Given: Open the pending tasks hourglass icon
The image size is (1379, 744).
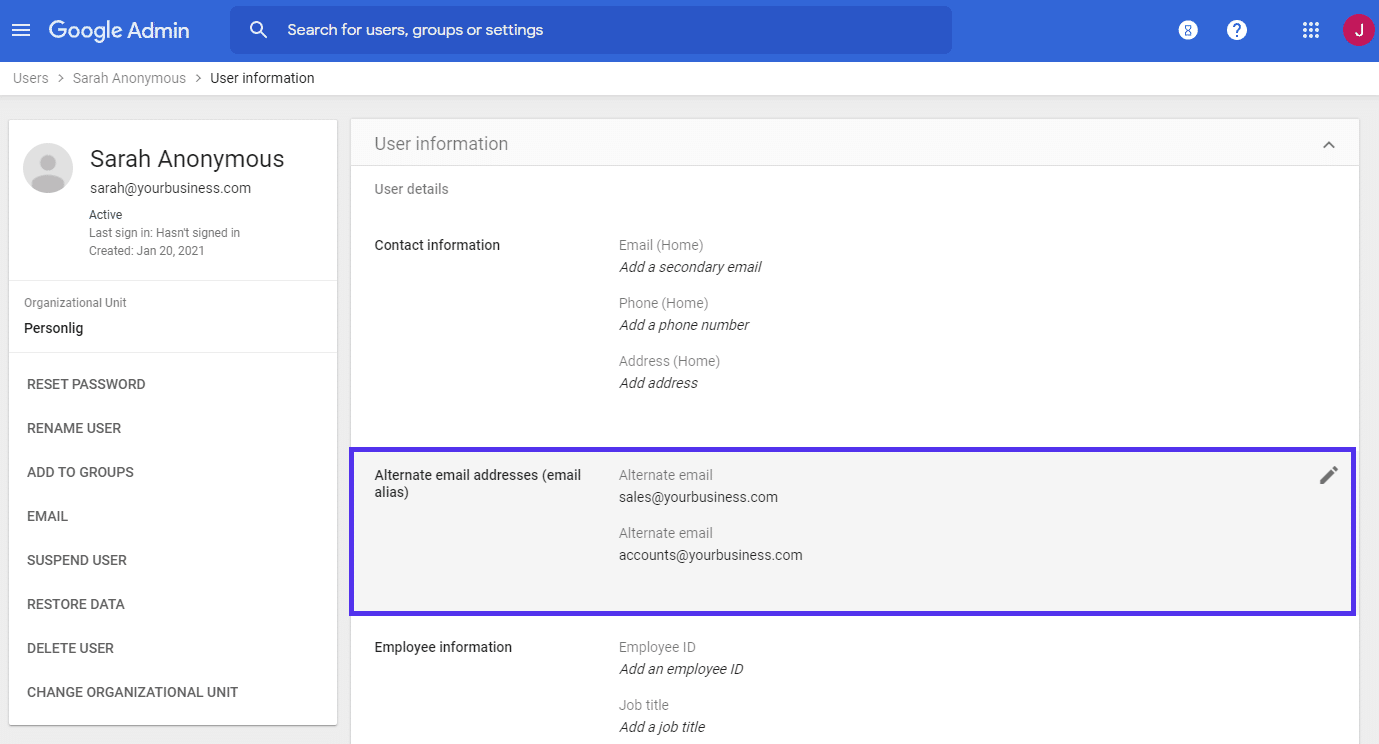Looking at the screenshot, I should pyautogui.click(x=1187, y=29).
